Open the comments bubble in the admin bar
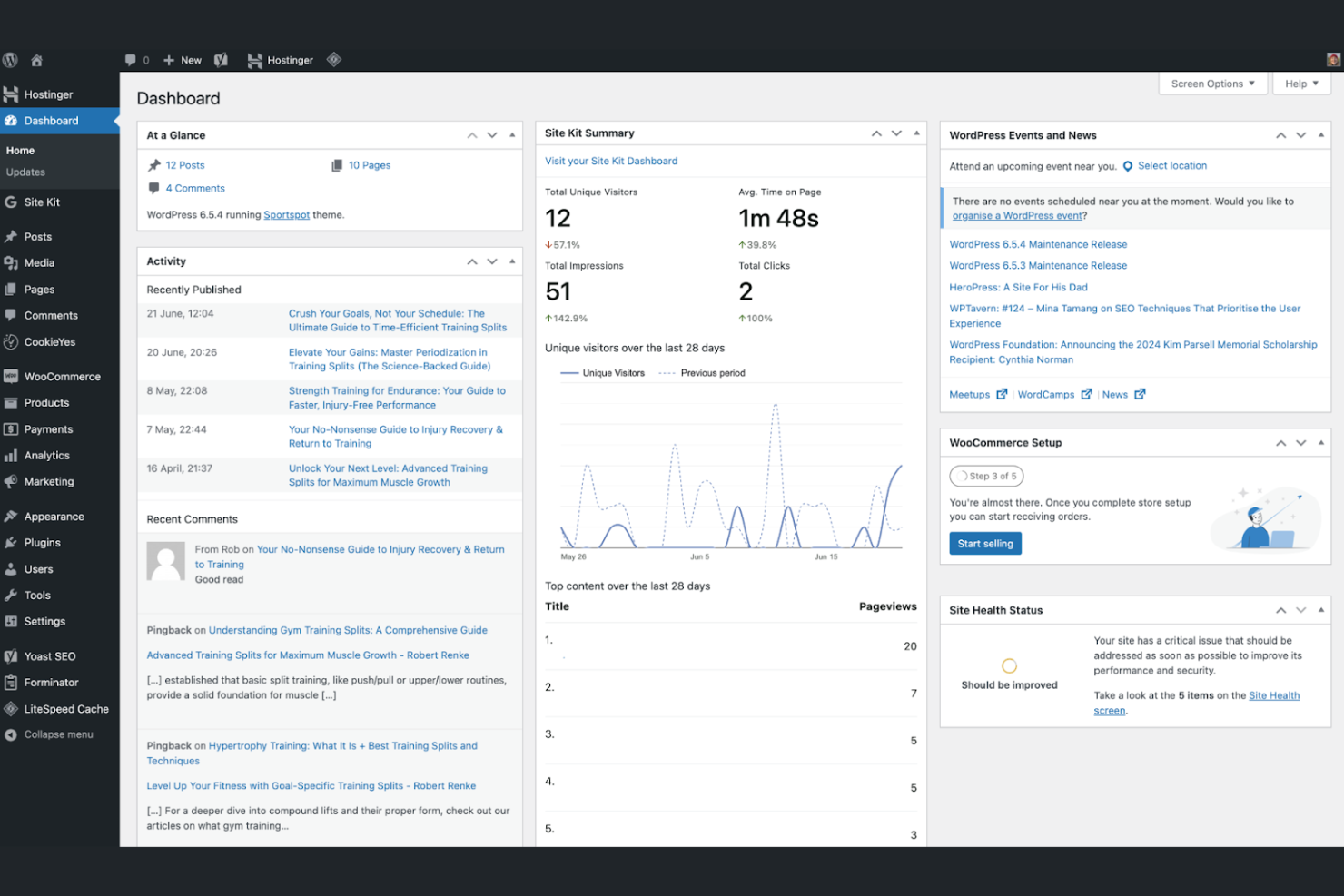The width and height of the screenshot is (1344, 896). point(131,60)
